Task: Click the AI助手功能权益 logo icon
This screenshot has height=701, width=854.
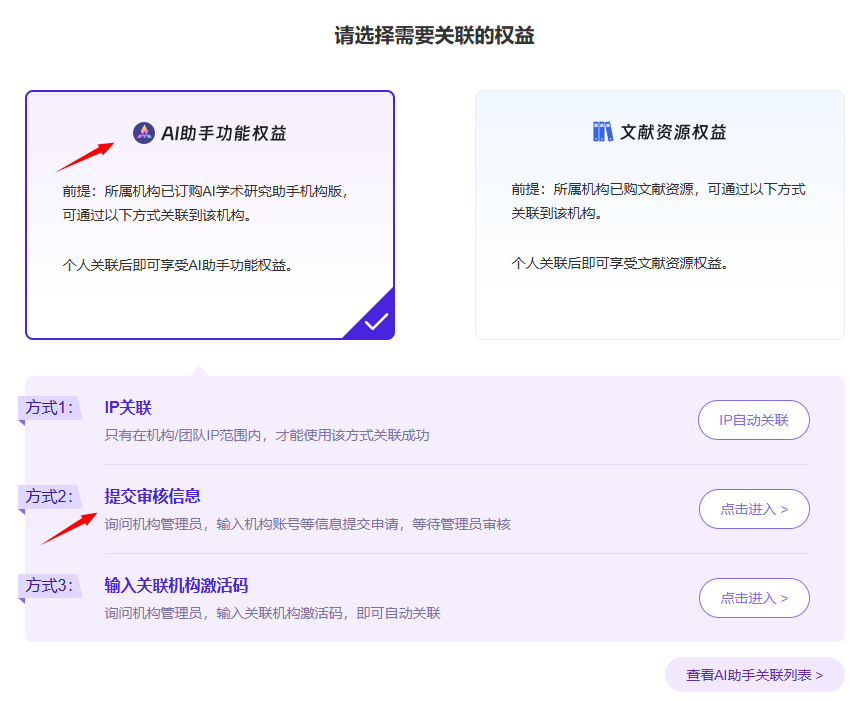Action: pos(144,133)
